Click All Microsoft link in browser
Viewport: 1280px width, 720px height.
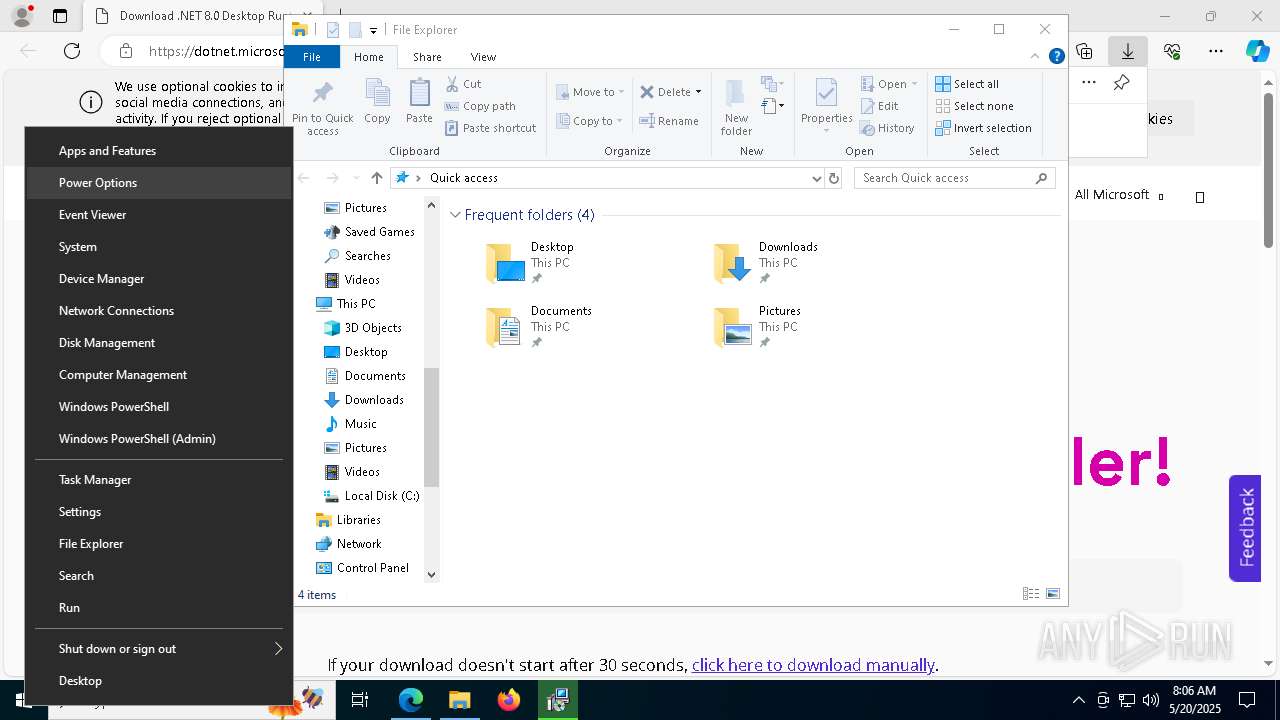pos(1119,195)
